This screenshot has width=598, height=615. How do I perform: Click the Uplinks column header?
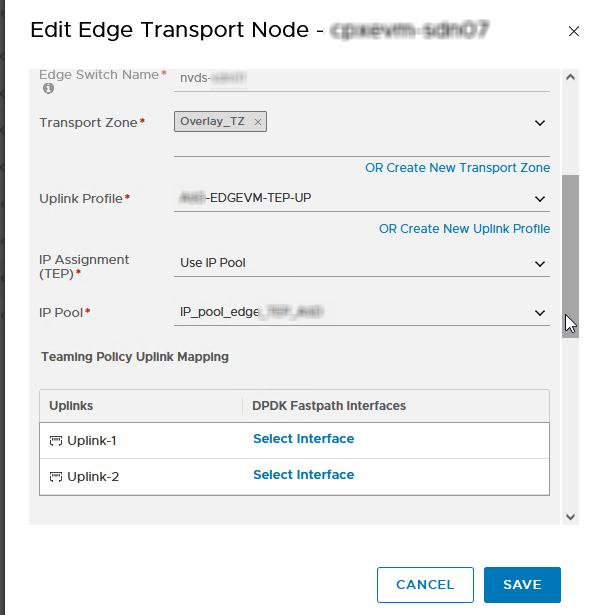(x=71, y=406)
